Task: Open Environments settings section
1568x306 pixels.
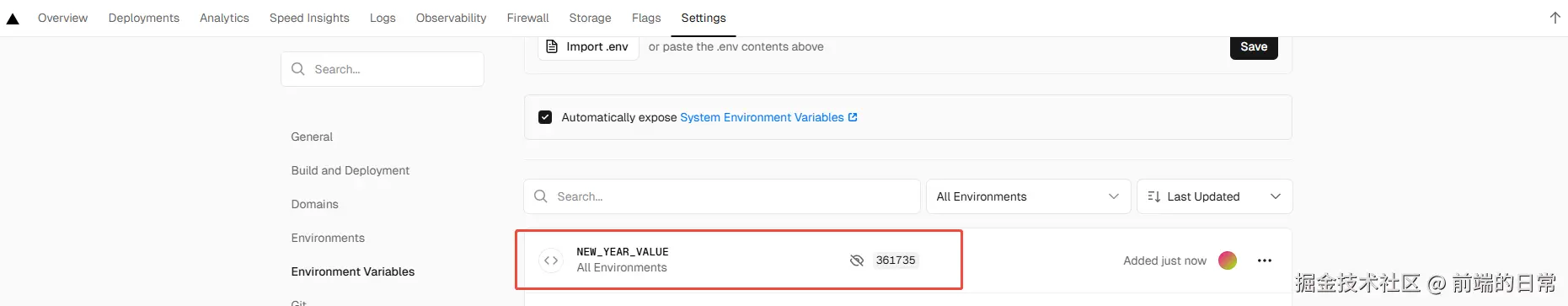Action: [x=328, y=238]
